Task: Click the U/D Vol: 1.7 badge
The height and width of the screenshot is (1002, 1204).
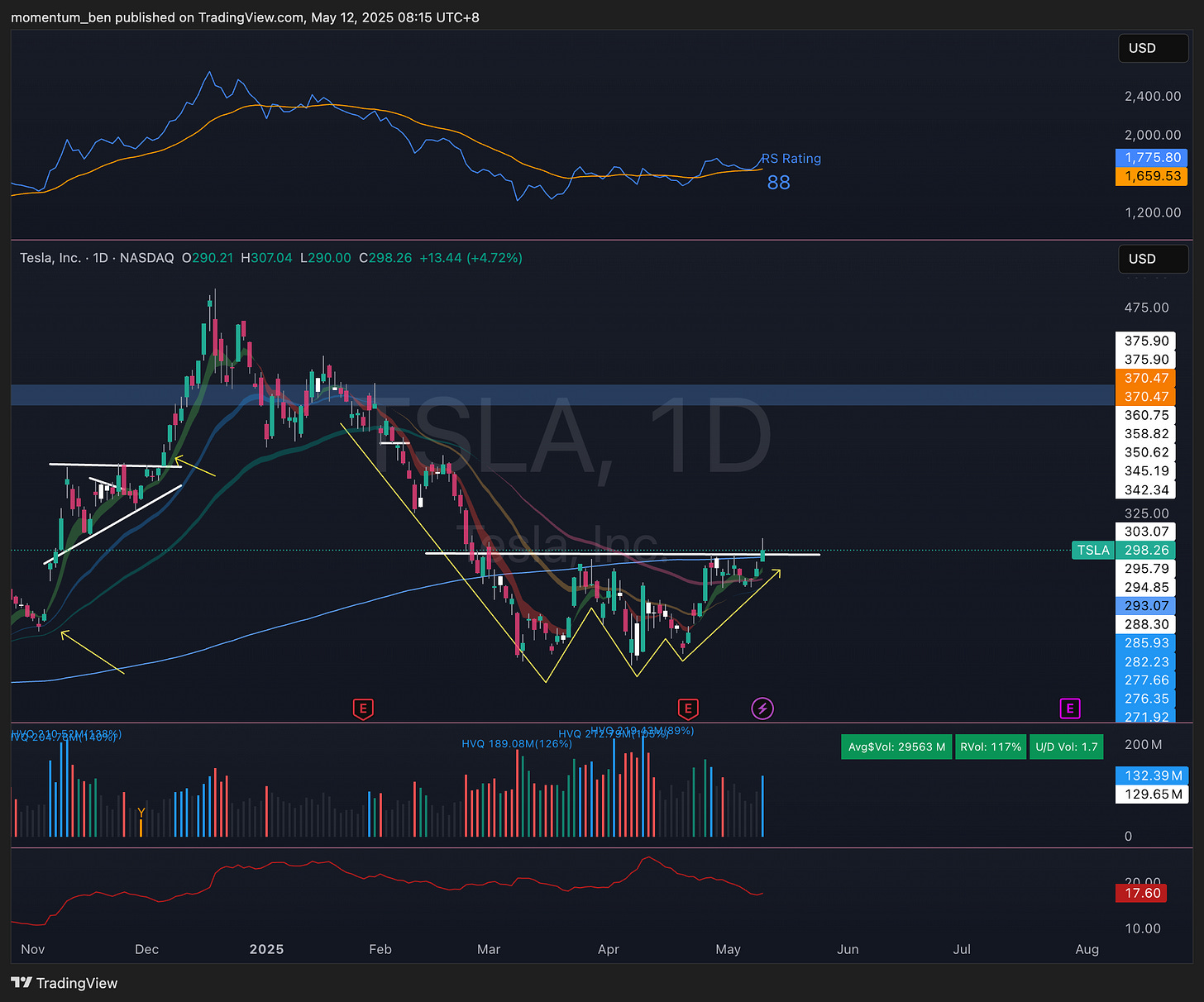Action: (1067, 747)
